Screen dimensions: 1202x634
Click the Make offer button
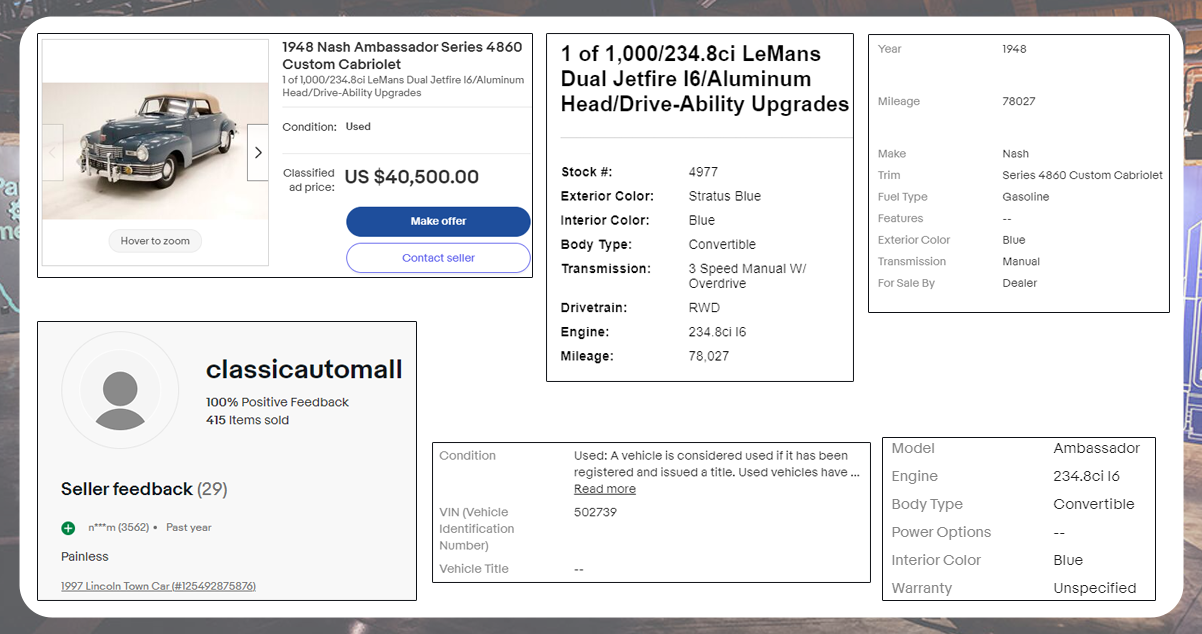tap(438, 221)
